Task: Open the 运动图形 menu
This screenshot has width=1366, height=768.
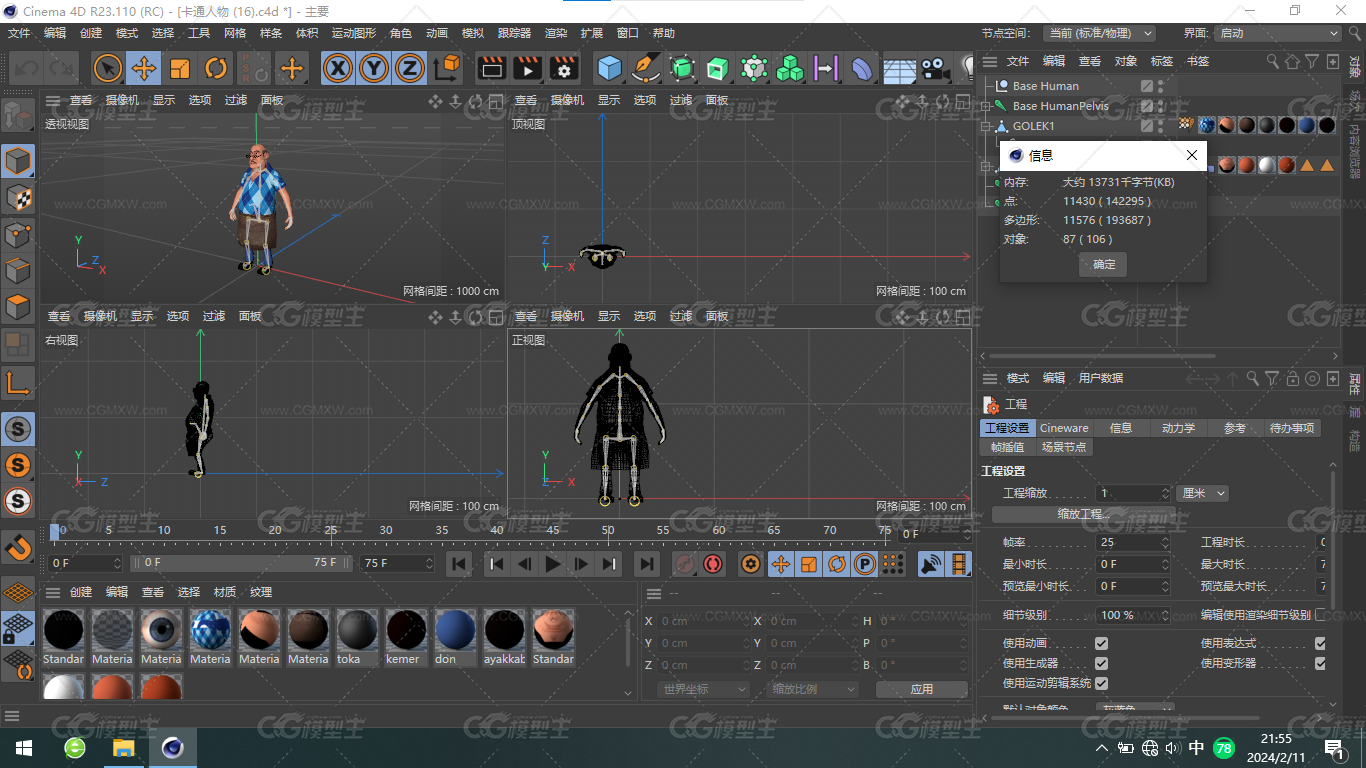Action: tap(354, 33)
